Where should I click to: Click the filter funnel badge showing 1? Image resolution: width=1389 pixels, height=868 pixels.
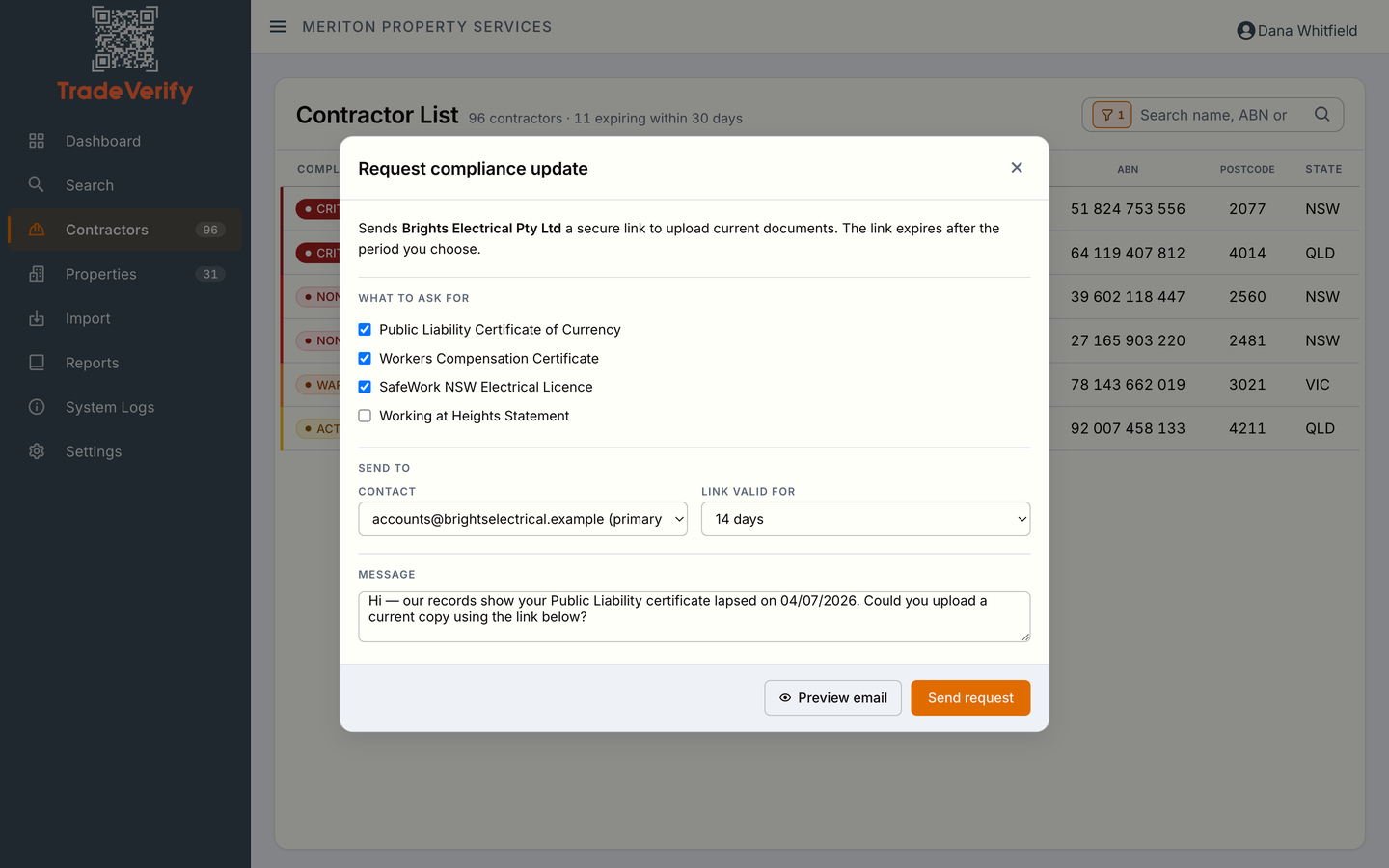click(x=1112, y=115)
